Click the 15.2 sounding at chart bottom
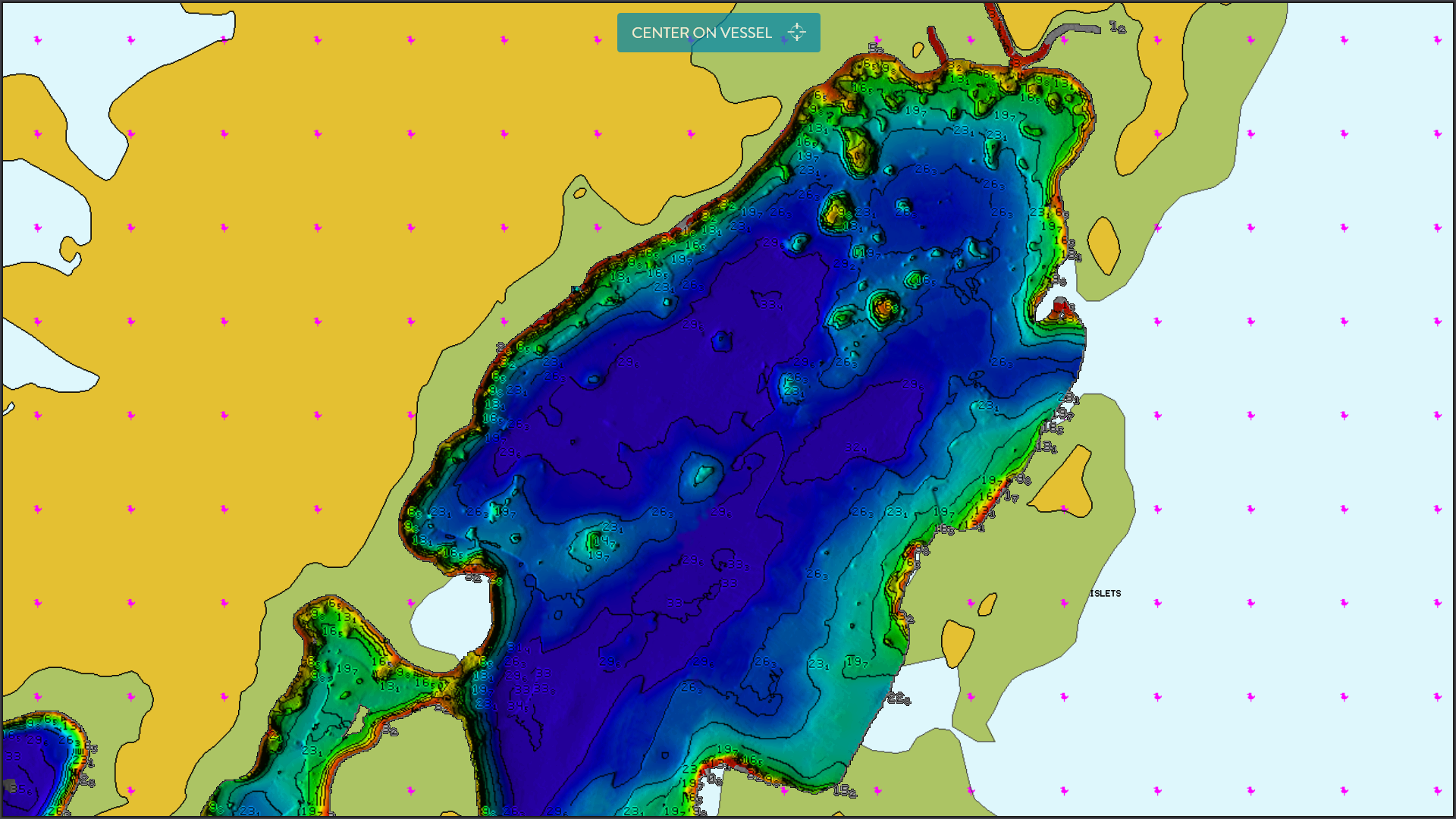This screenshot has height=819, width=1456. 845,791
